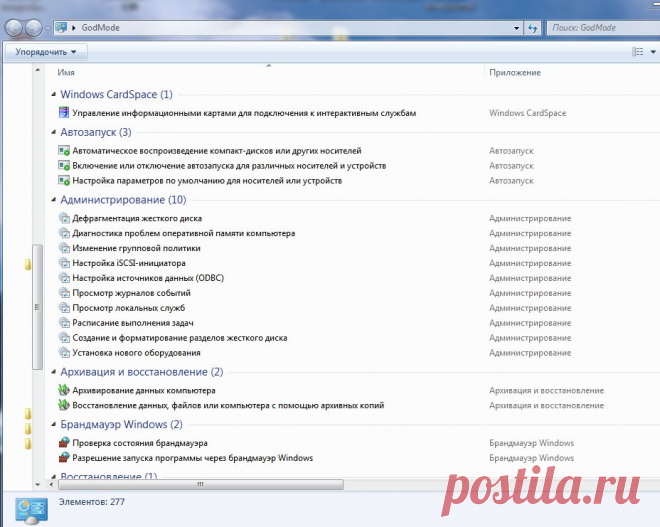Click firewall icon beside Разрешение запуска программы
The image size is (660, 527).
coord(64,458)
